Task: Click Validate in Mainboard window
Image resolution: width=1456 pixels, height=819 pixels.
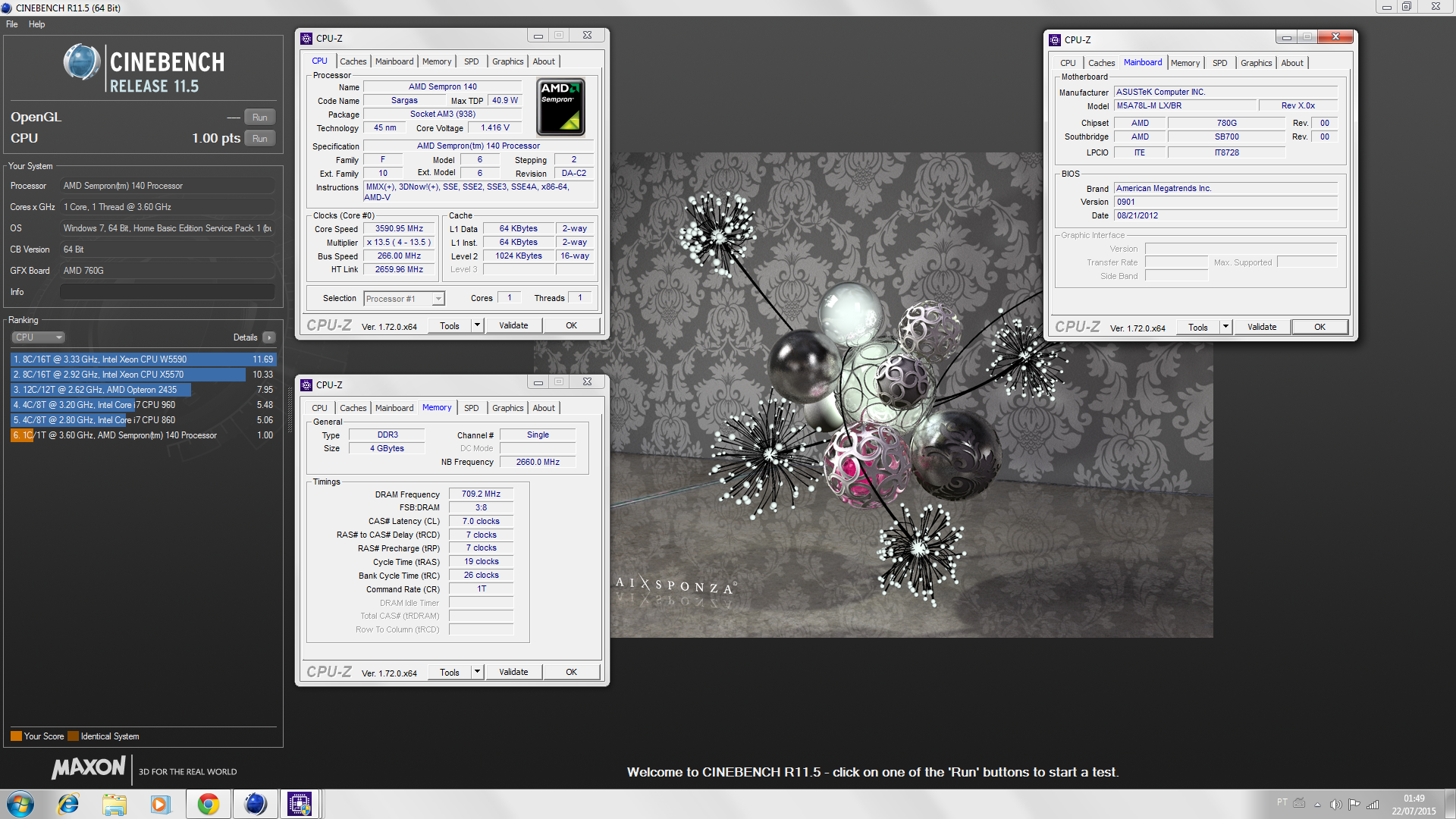Action: 1262,328
